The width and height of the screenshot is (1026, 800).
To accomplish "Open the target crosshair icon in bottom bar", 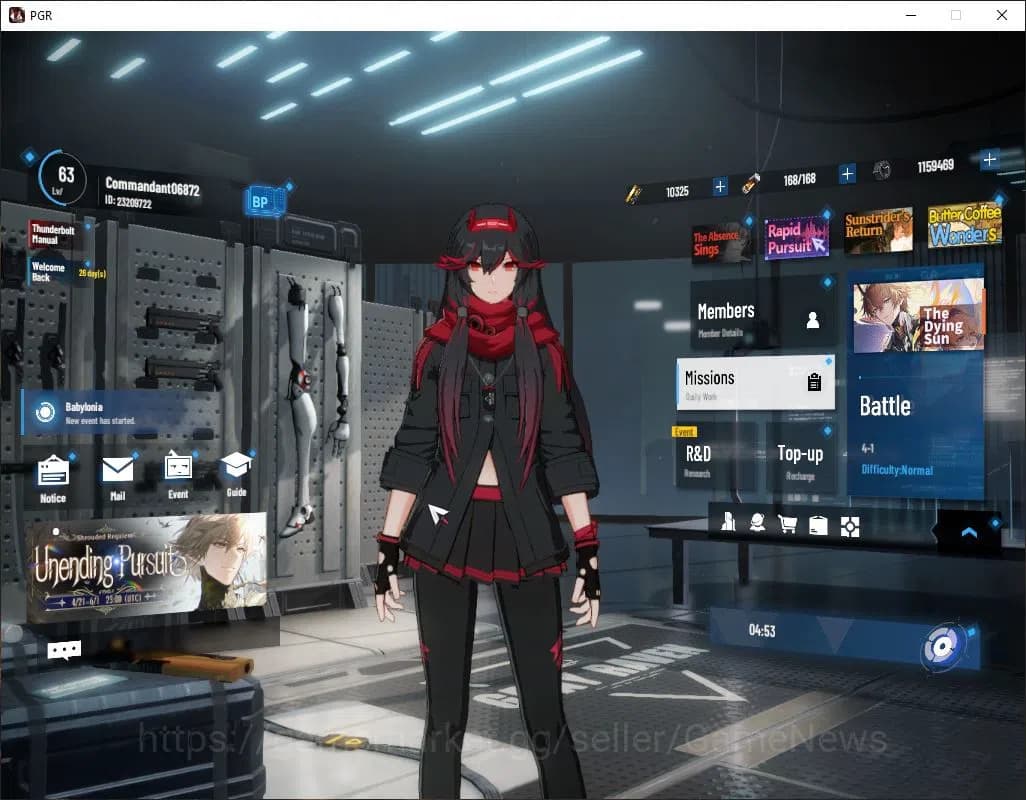I will [x=849, y=527].
